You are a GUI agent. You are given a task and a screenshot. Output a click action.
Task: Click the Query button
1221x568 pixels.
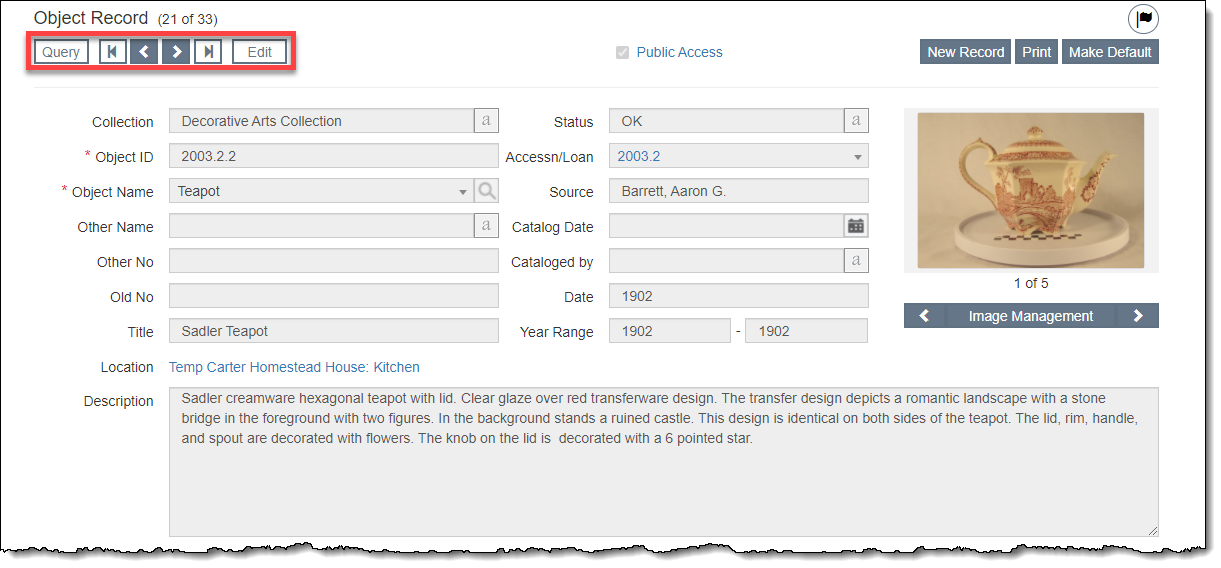[x=61, y=52]
